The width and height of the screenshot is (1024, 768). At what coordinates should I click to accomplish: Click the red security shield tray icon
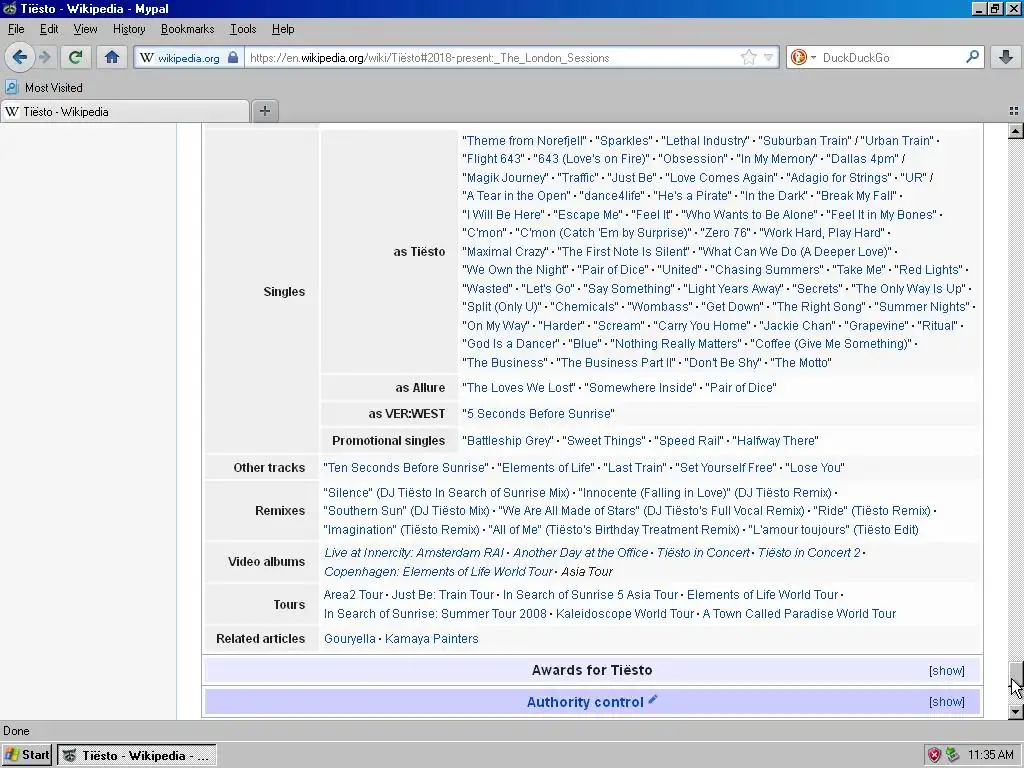click(935, 755)
